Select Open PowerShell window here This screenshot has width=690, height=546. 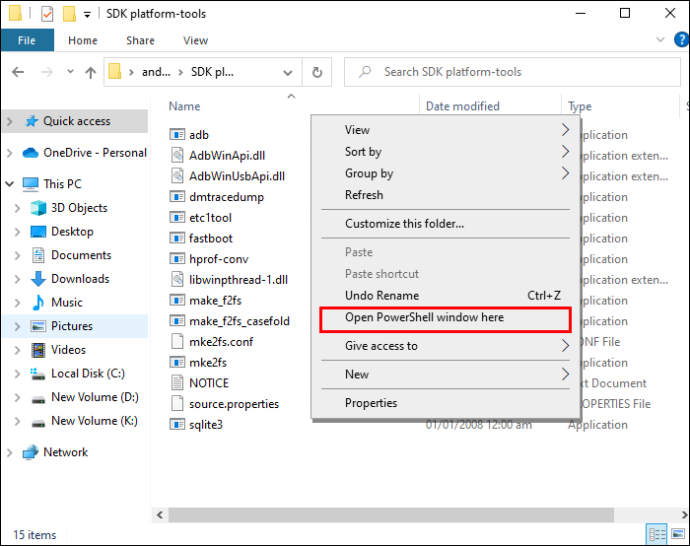pyautogui.click(x=445, y=317)
